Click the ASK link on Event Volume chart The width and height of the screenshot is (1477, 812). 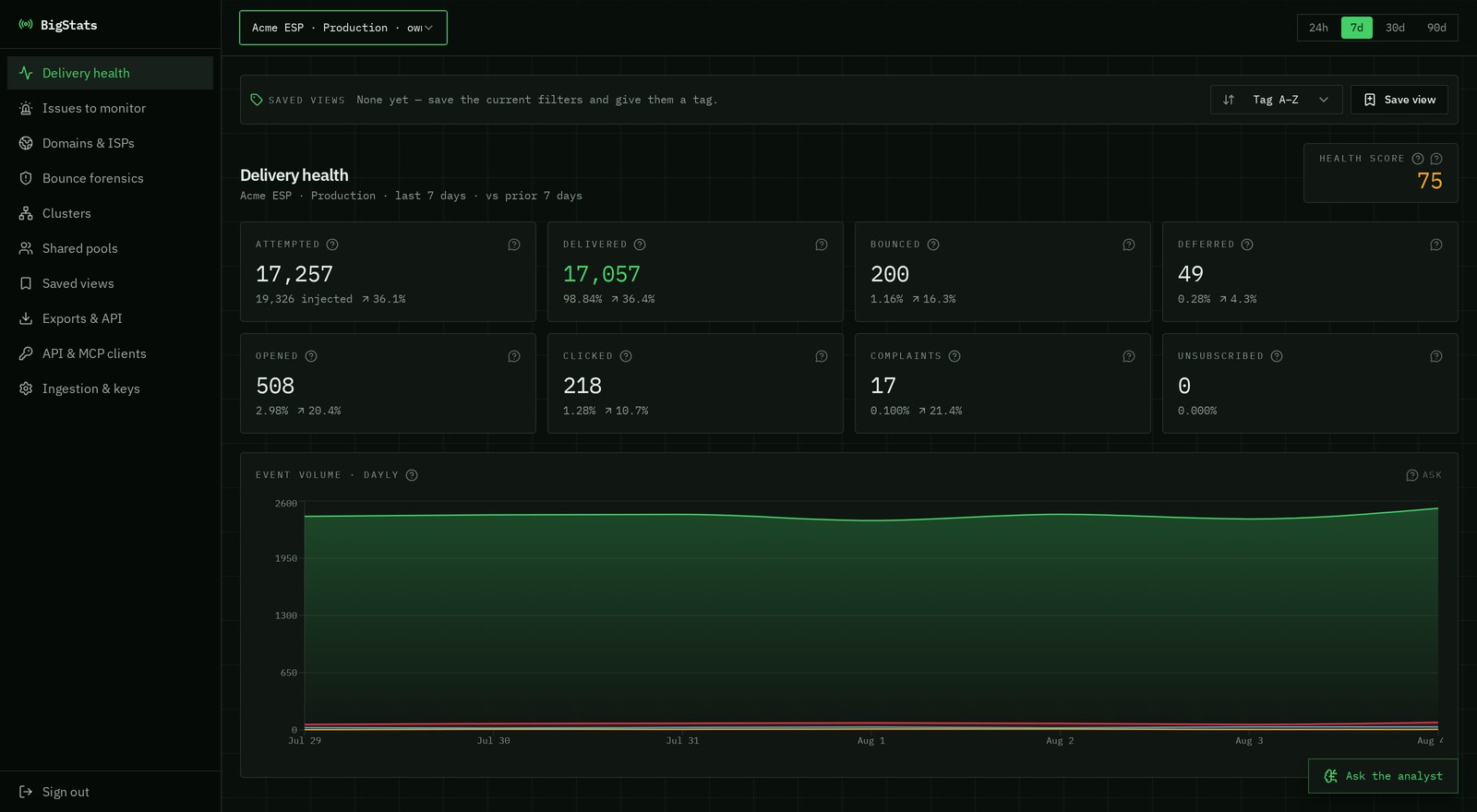click(x=1423, y=475)
